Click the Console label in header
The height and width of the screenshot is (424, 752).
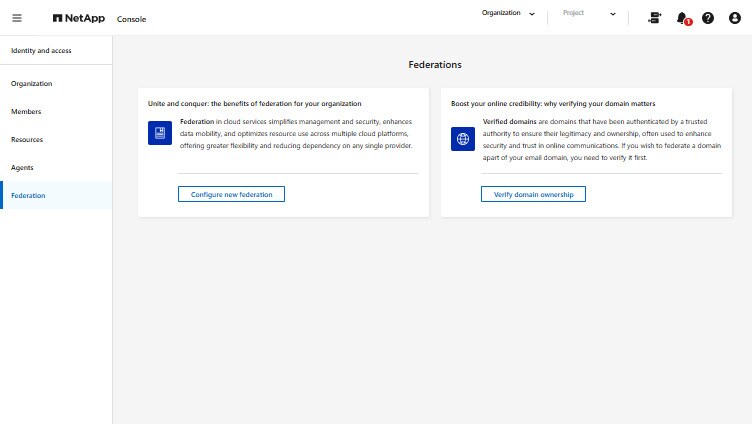click(131, 19)
